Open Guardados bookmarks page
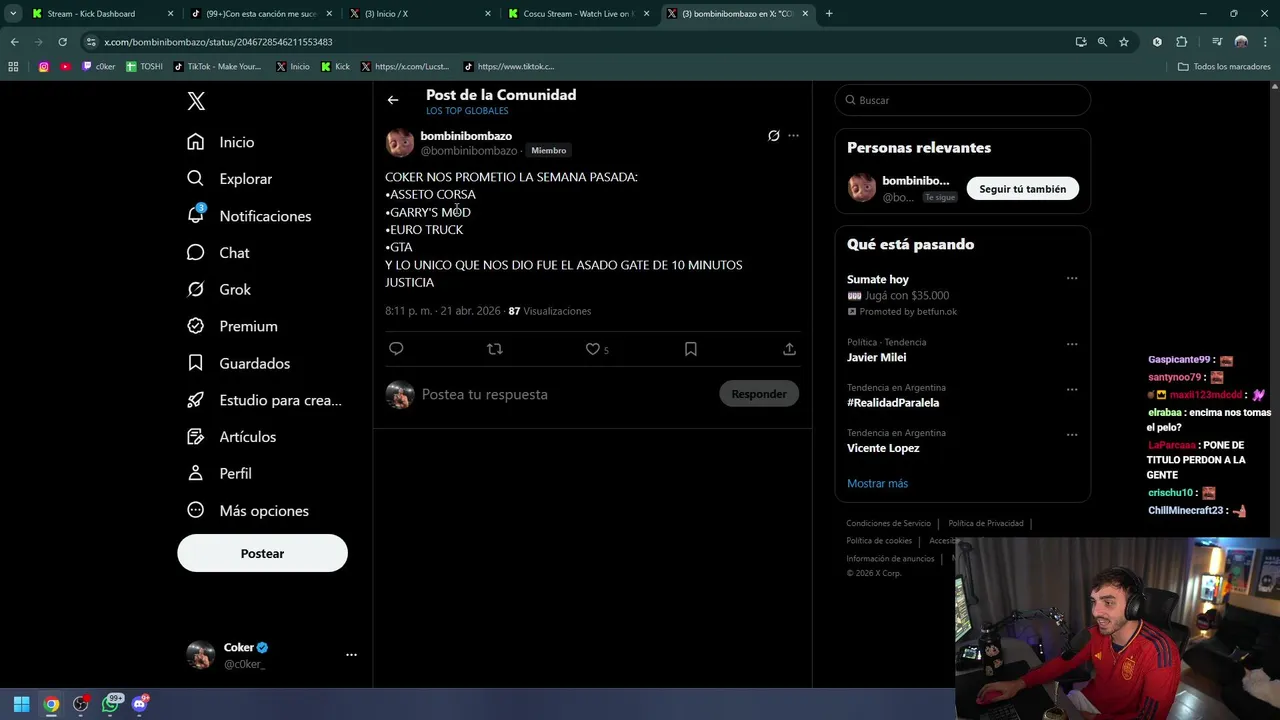This screenshot has height=720, width=1280. [x=238, y=363]
